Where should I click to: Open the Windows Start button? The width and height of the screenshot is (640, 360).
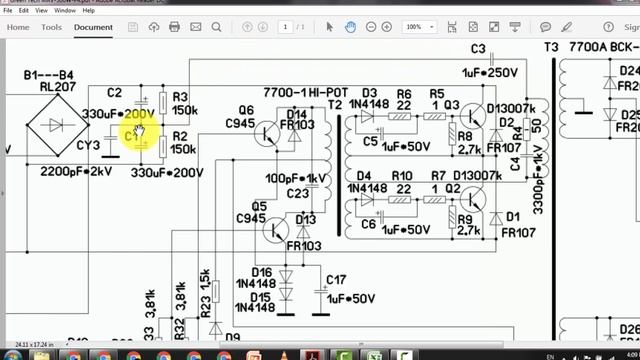pos(12,355)
